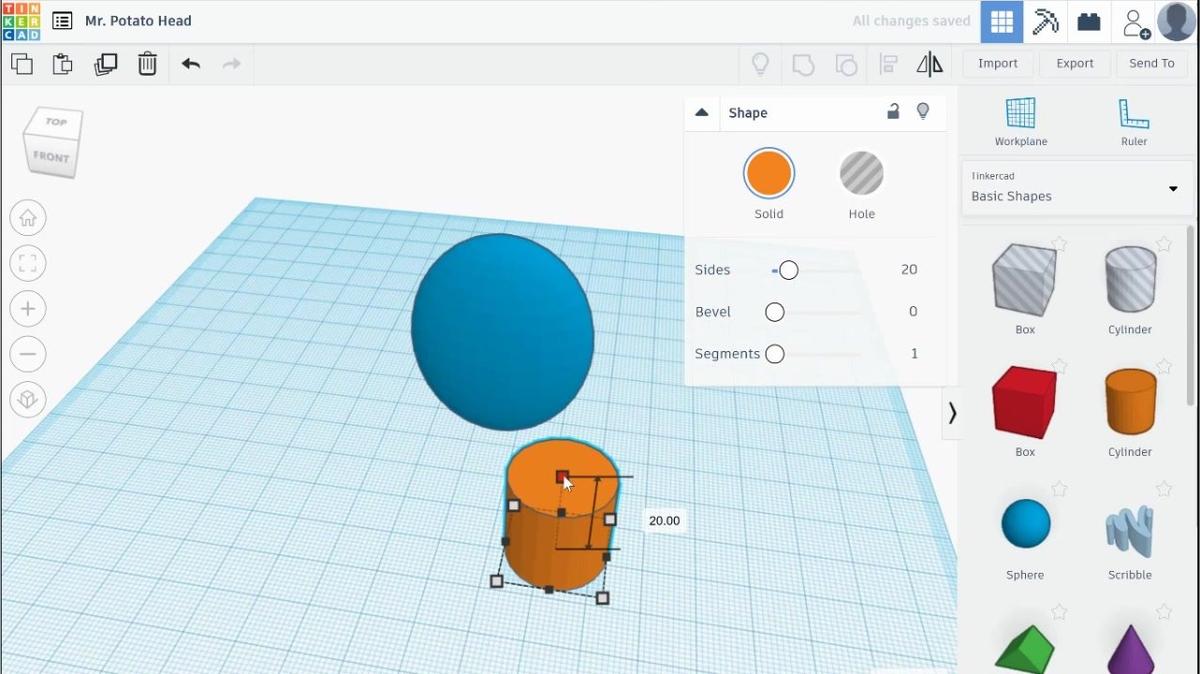The height and width of the screenshot is (674, 1200).
Task: Zoom out with the minus button
Action: click(28, 354)
